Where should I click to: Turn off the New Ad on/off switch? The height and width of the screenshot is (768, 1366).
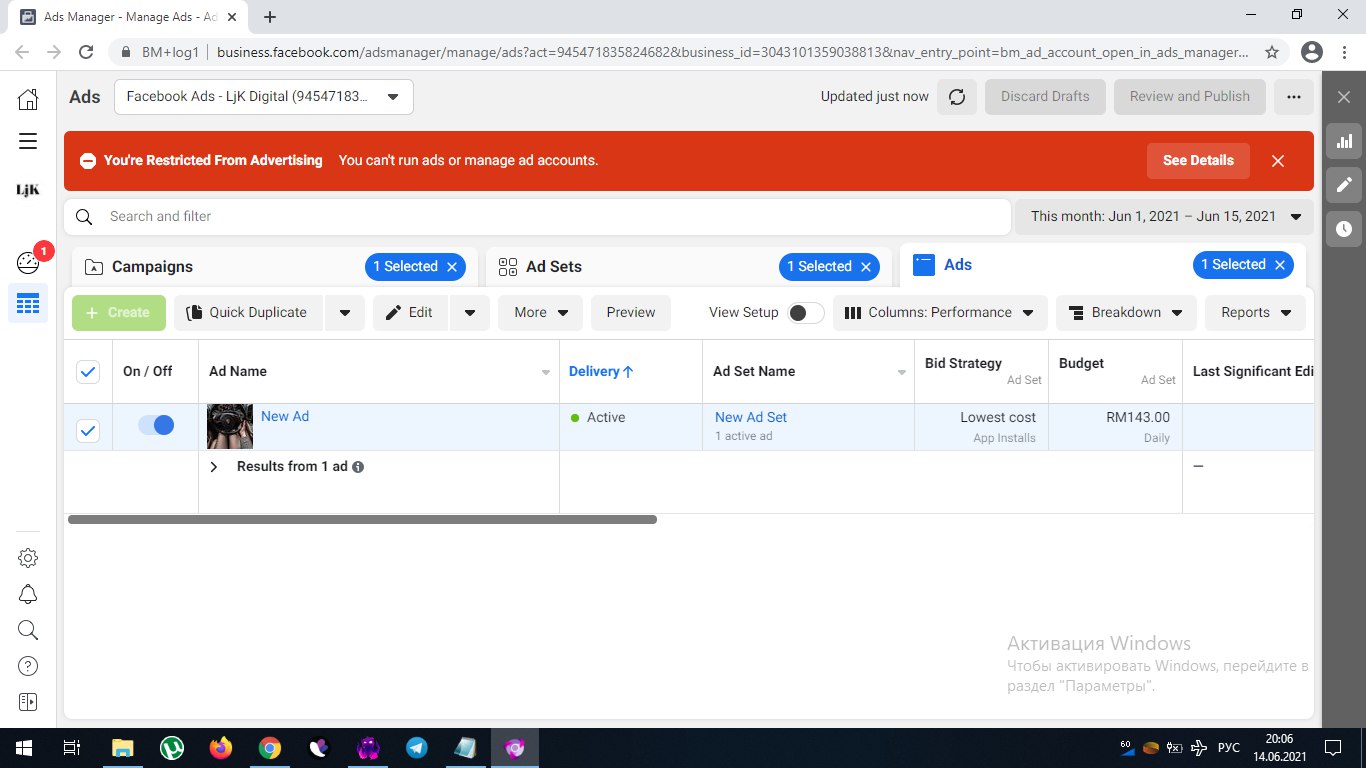click(x=156, y=425)
